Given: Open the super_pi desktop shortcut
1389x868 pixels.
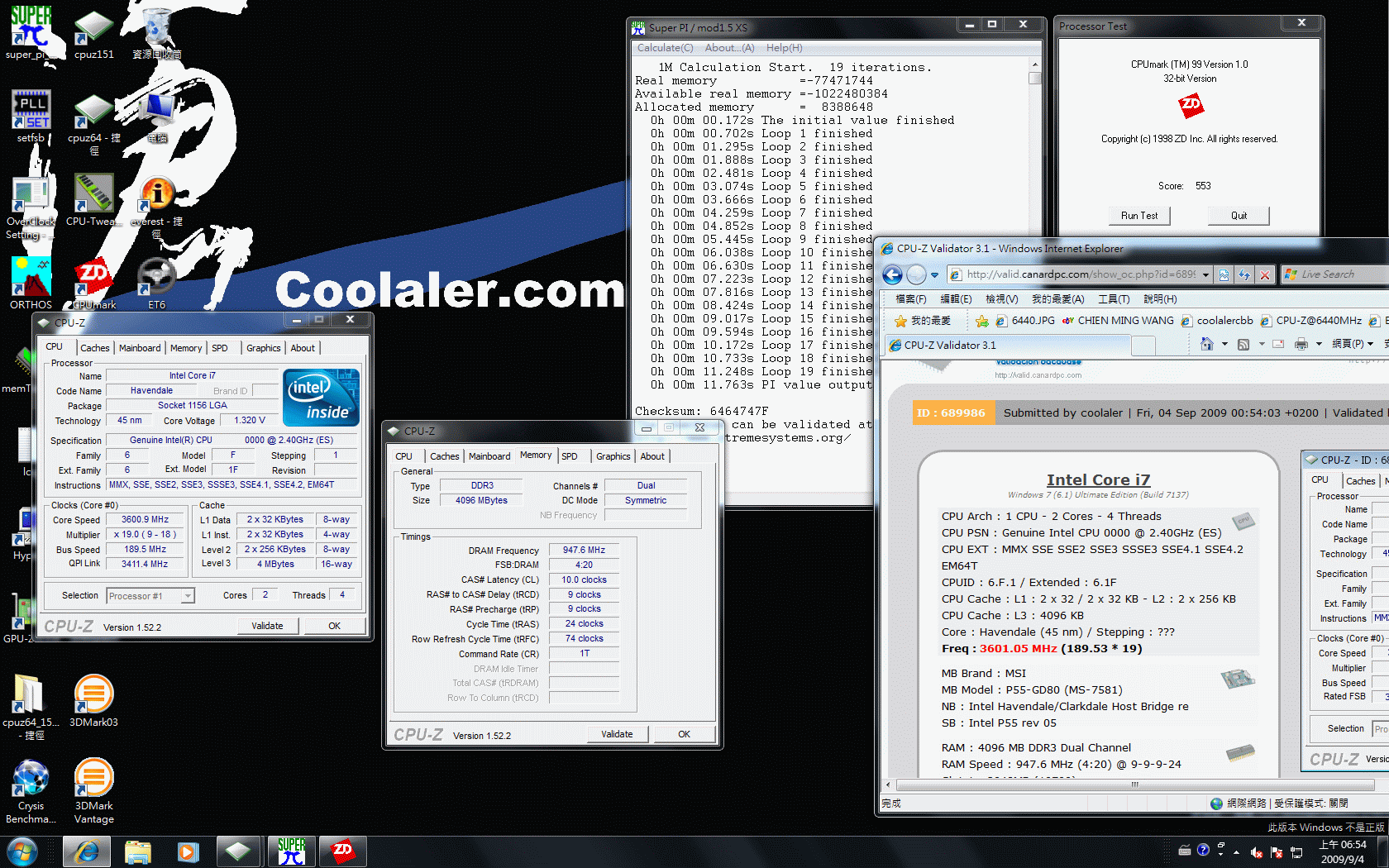Looking at the screenshot, I should (x=31, y=33).
